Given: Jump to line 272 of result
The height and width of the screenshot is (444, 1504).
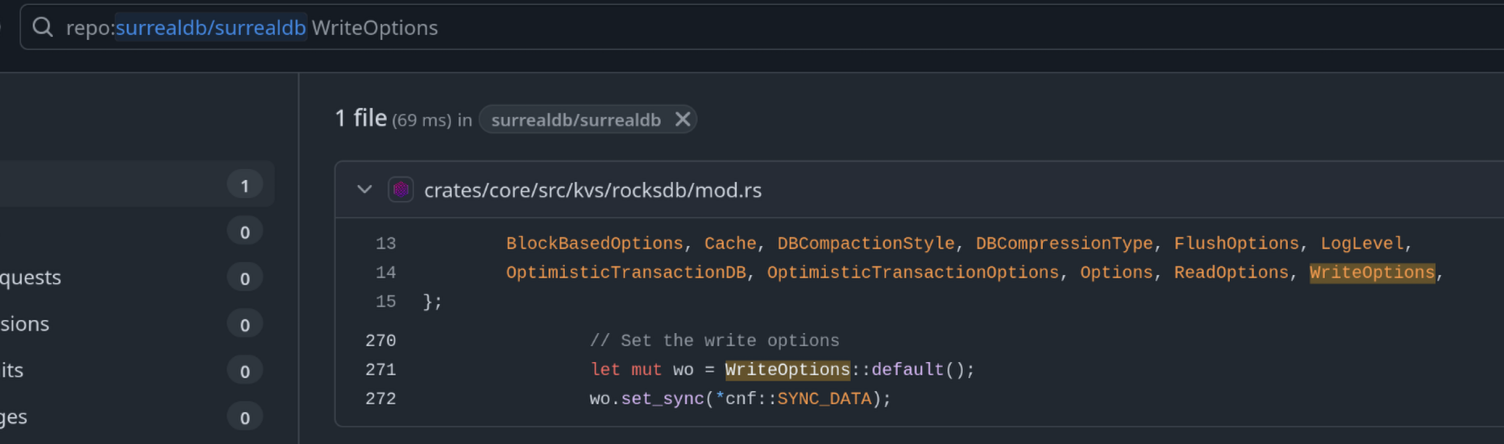Looking at the screenshot, I should [381, 399].
